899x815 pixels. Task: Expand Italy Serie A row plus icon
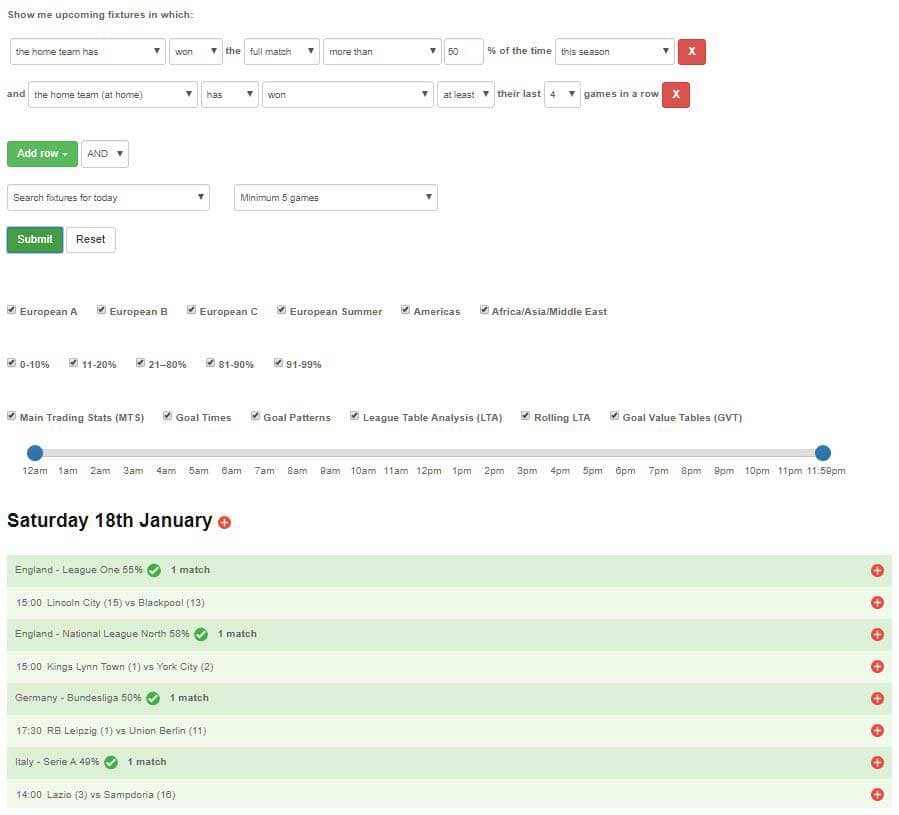pos(877,762)
